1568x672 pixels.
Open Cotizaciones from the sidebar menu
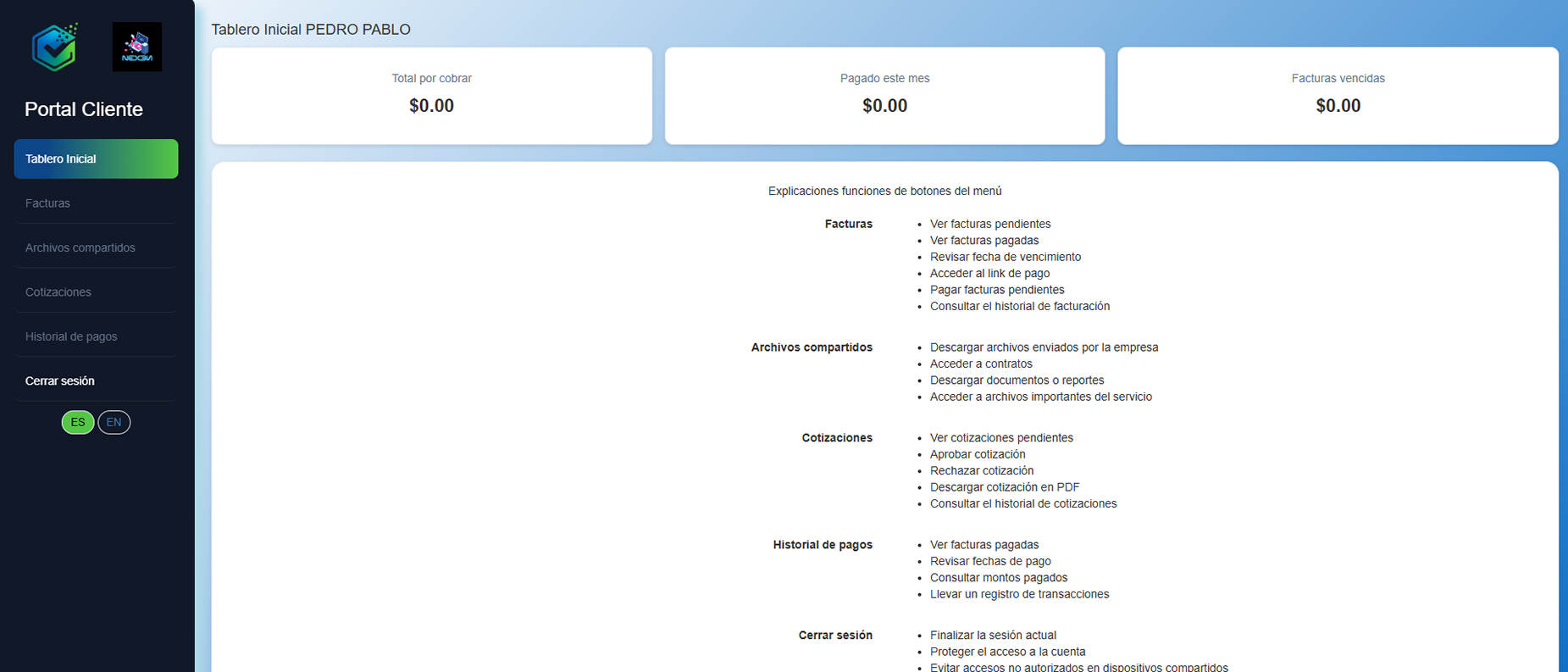[58, 292]
